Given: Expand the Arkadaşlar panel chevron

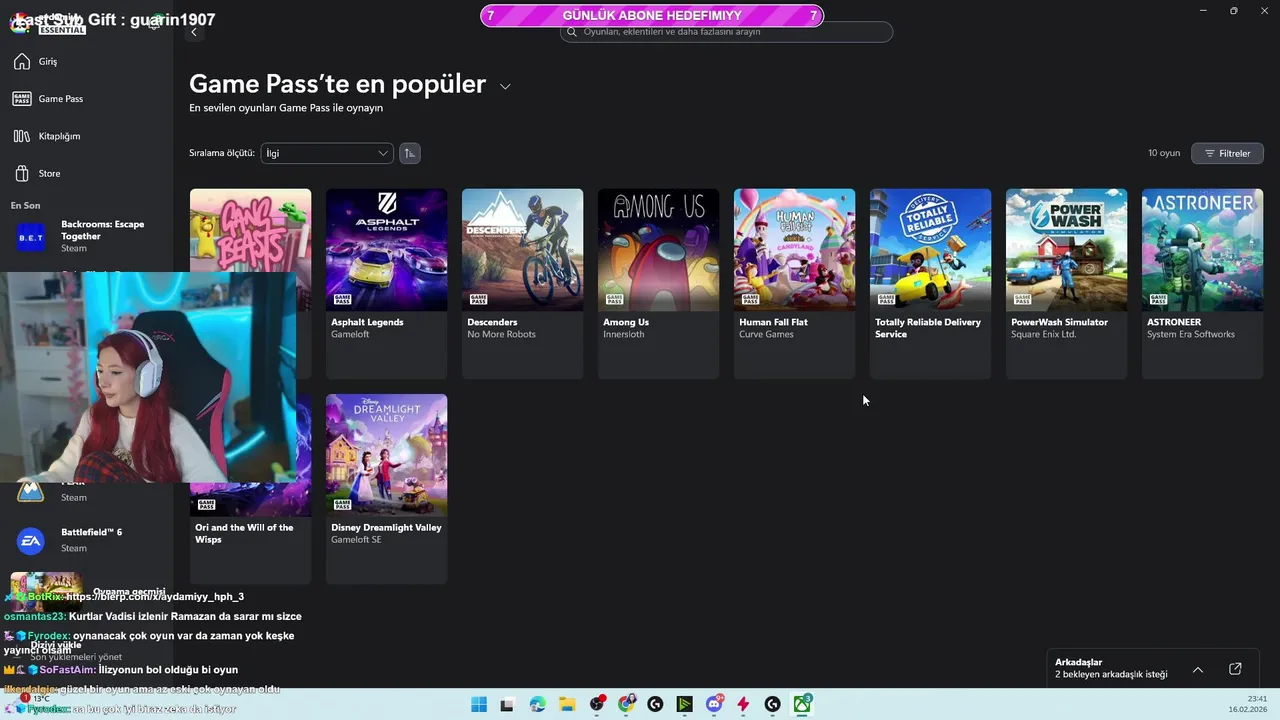Looking at the screenshot, I should pyautogui.click(x=1198, y=669).
